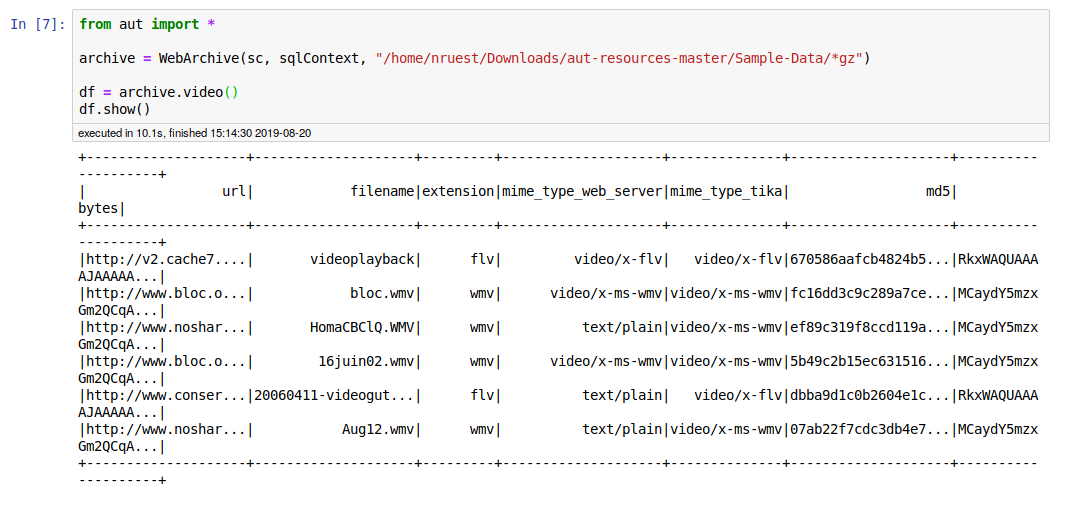Click the 'Aug12.wmv' filename cell
This screenshot has height=514, width=1065.
point(378,429)
